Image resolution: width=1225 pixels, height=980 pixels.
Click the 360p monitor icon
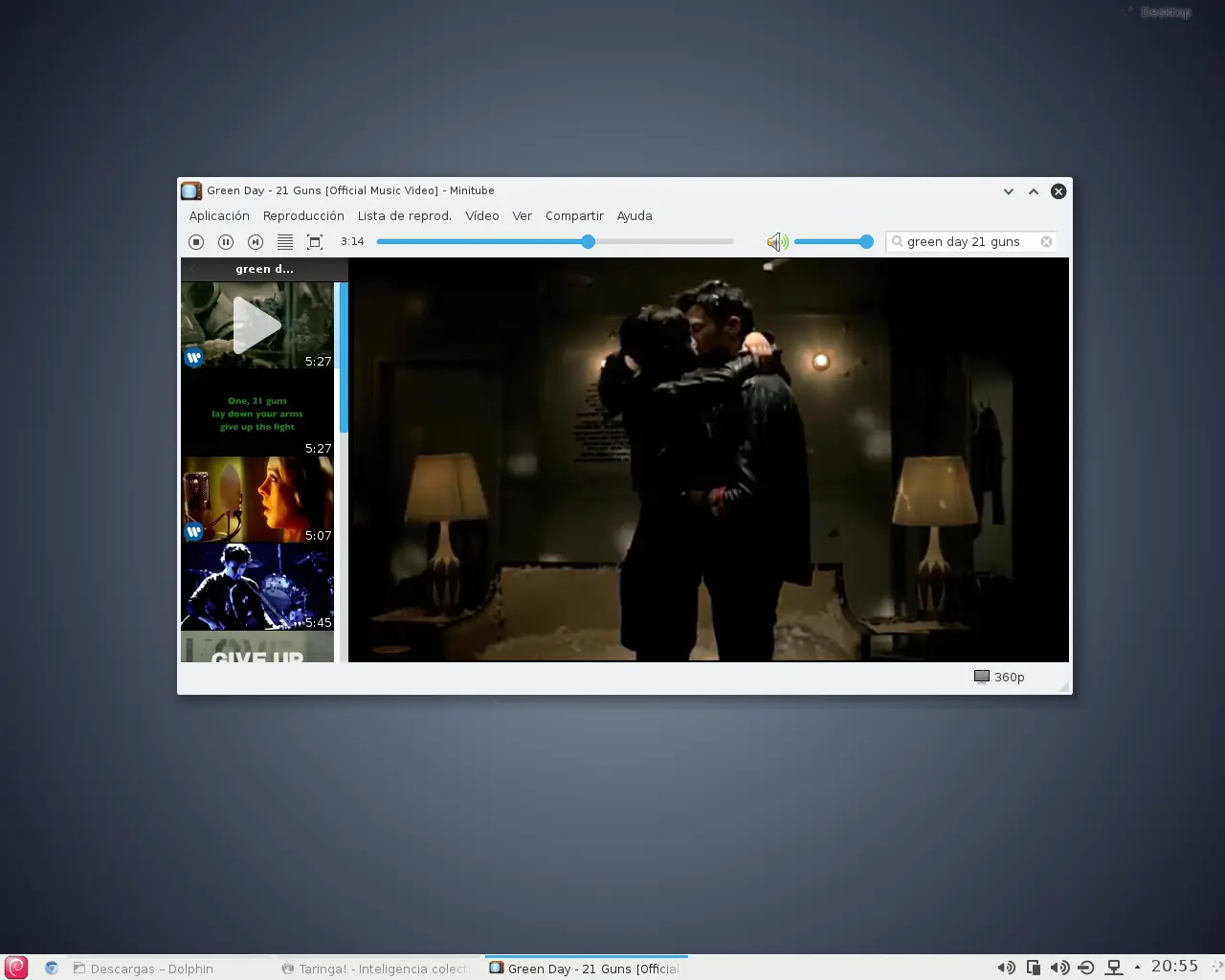tap(982, 677)
